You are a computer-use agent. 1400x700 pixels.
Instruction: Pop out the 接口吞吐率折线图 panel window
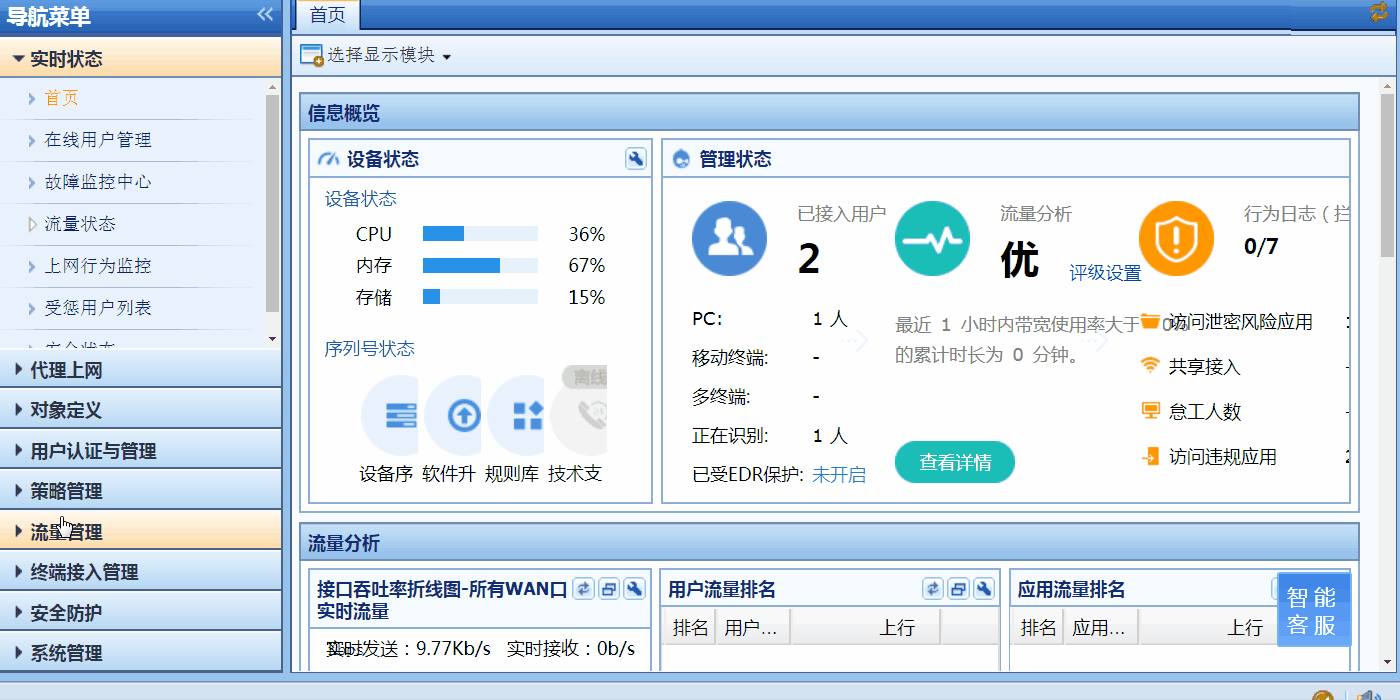click(x=609, y=589)
